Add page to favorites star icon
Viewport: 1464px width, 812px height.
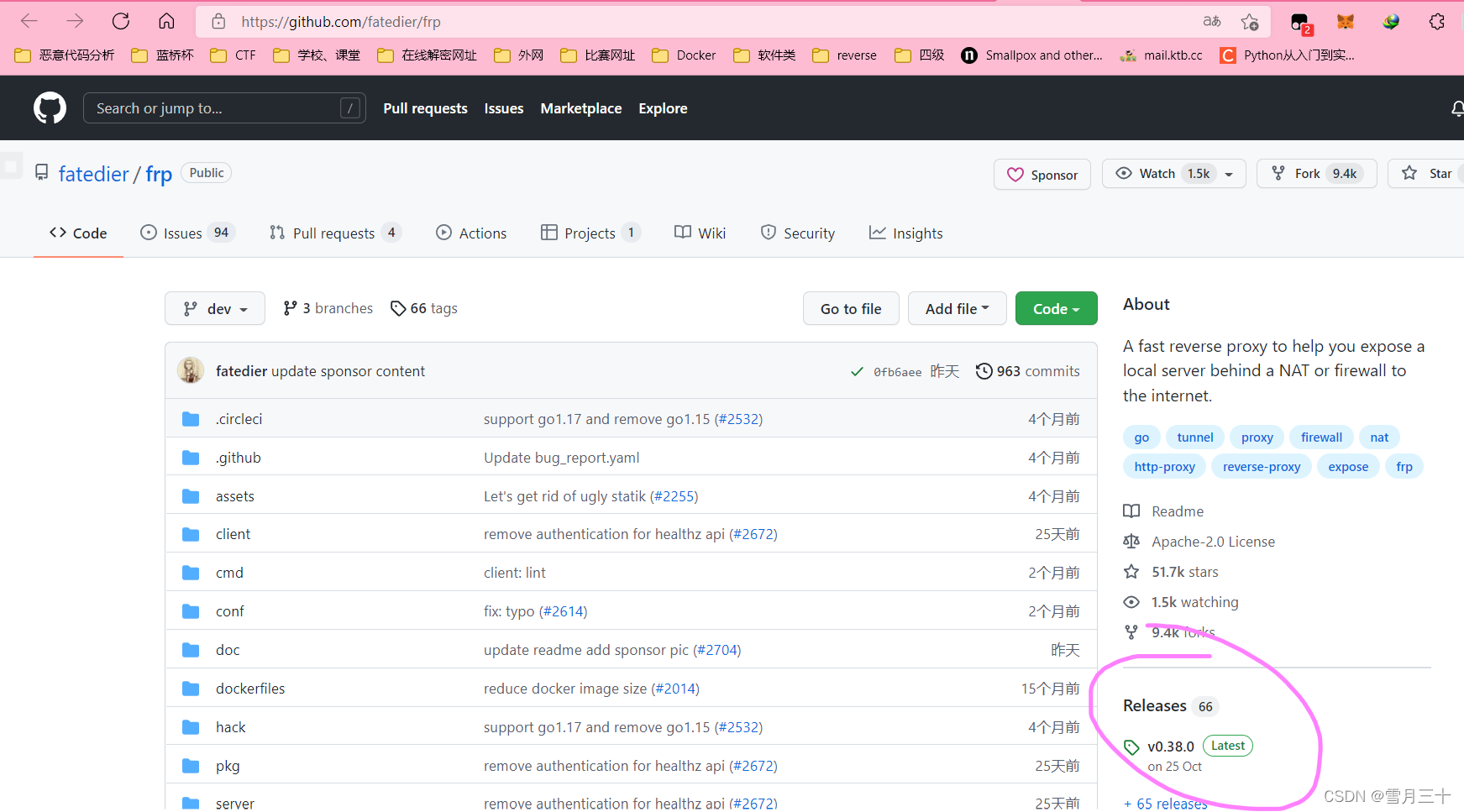[x=1250, y=21]
